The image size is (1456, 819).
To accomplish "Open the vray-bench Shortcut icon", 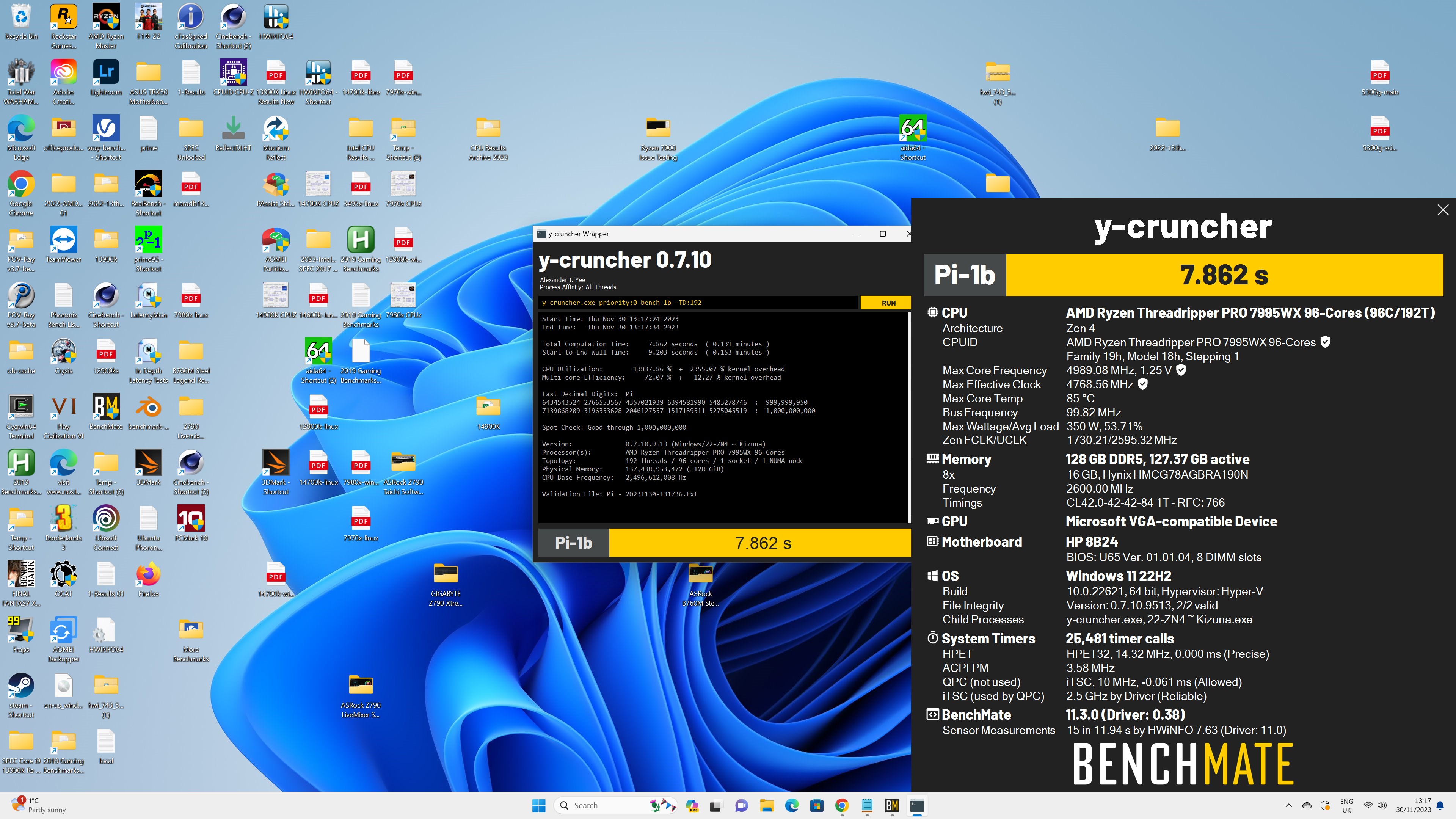I will pyautogui.click(x=106, y=138).
